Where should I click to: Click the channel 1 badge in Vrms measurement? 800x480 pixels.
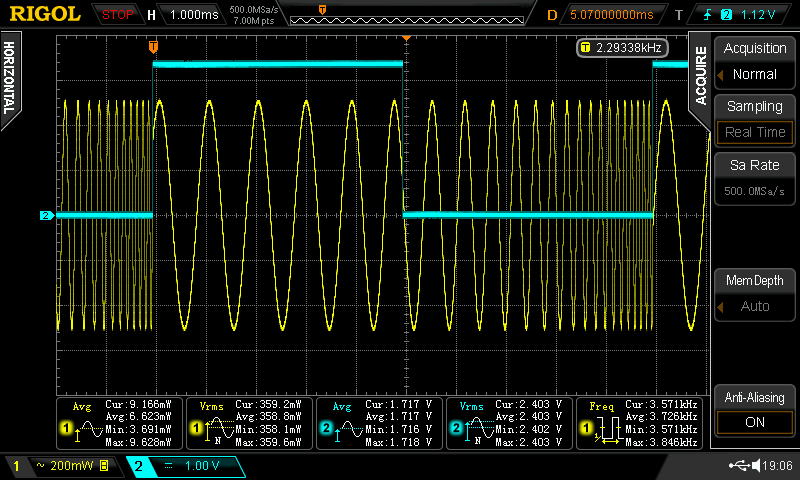click(196, 428)
